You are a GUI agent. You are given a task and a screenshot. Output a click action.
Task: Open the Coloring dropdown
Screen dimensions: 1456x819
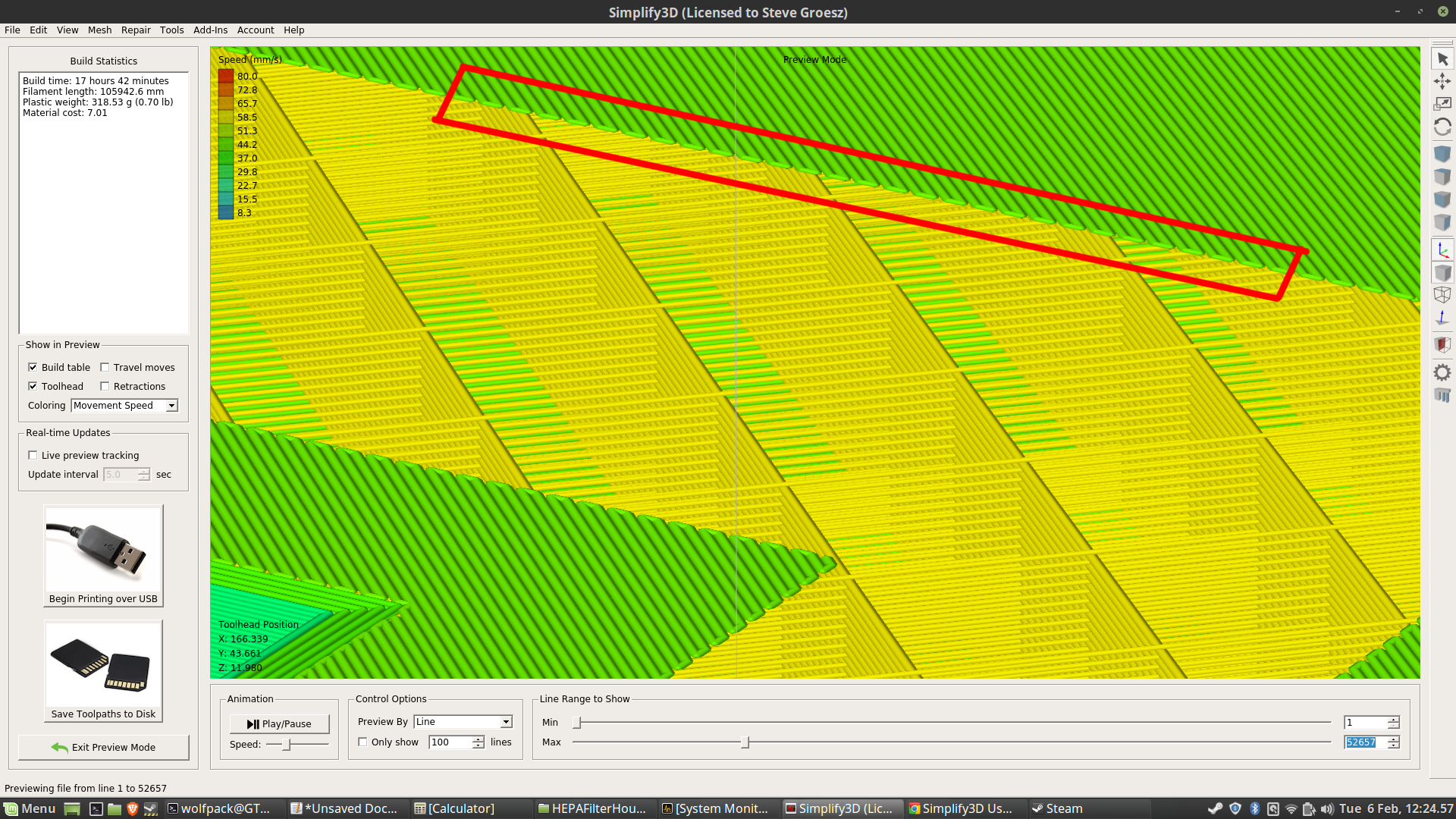124,406
